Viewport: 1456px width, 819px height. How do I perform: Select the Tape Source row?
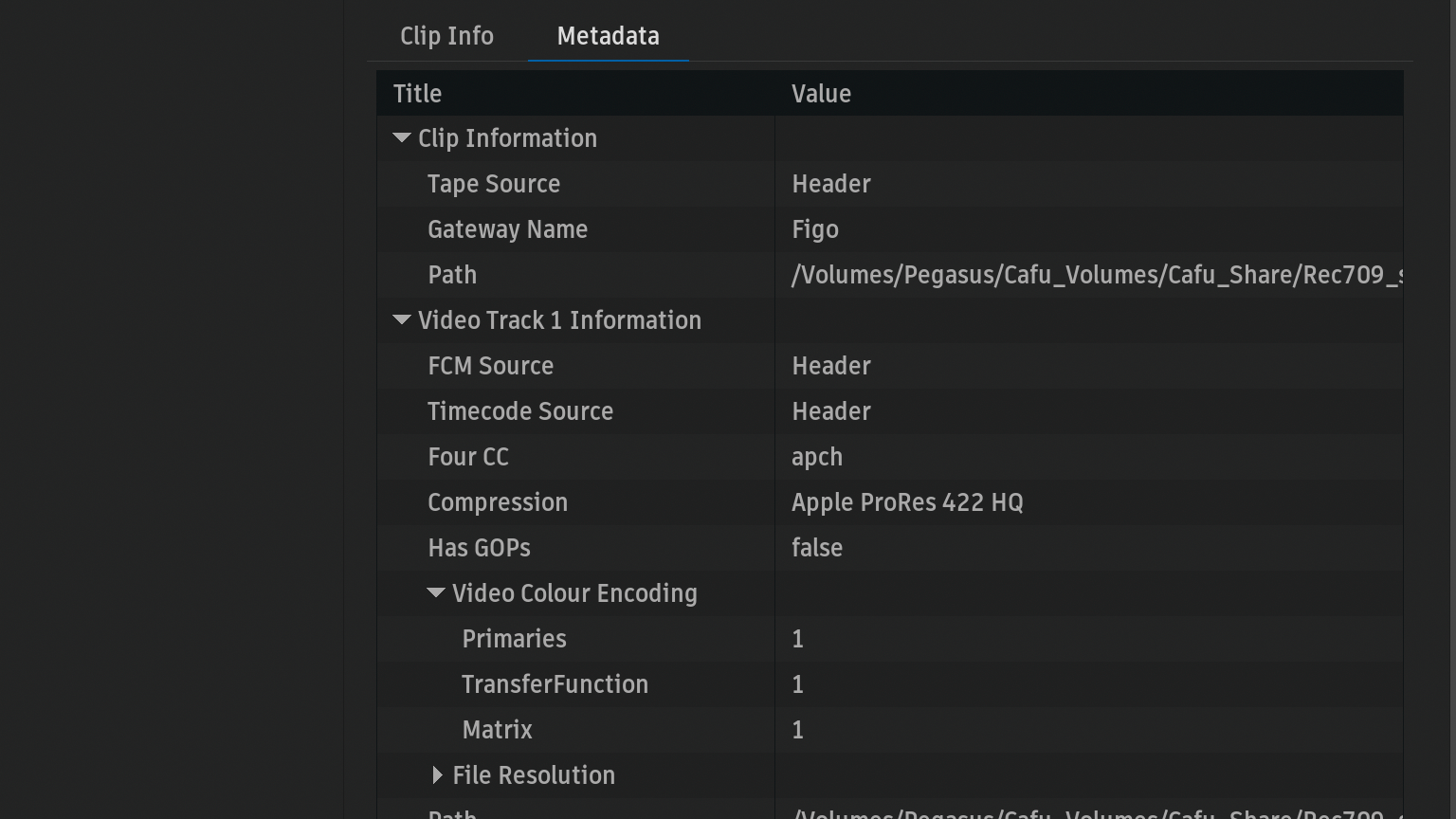pyautogui.click(x=493, y=184)
